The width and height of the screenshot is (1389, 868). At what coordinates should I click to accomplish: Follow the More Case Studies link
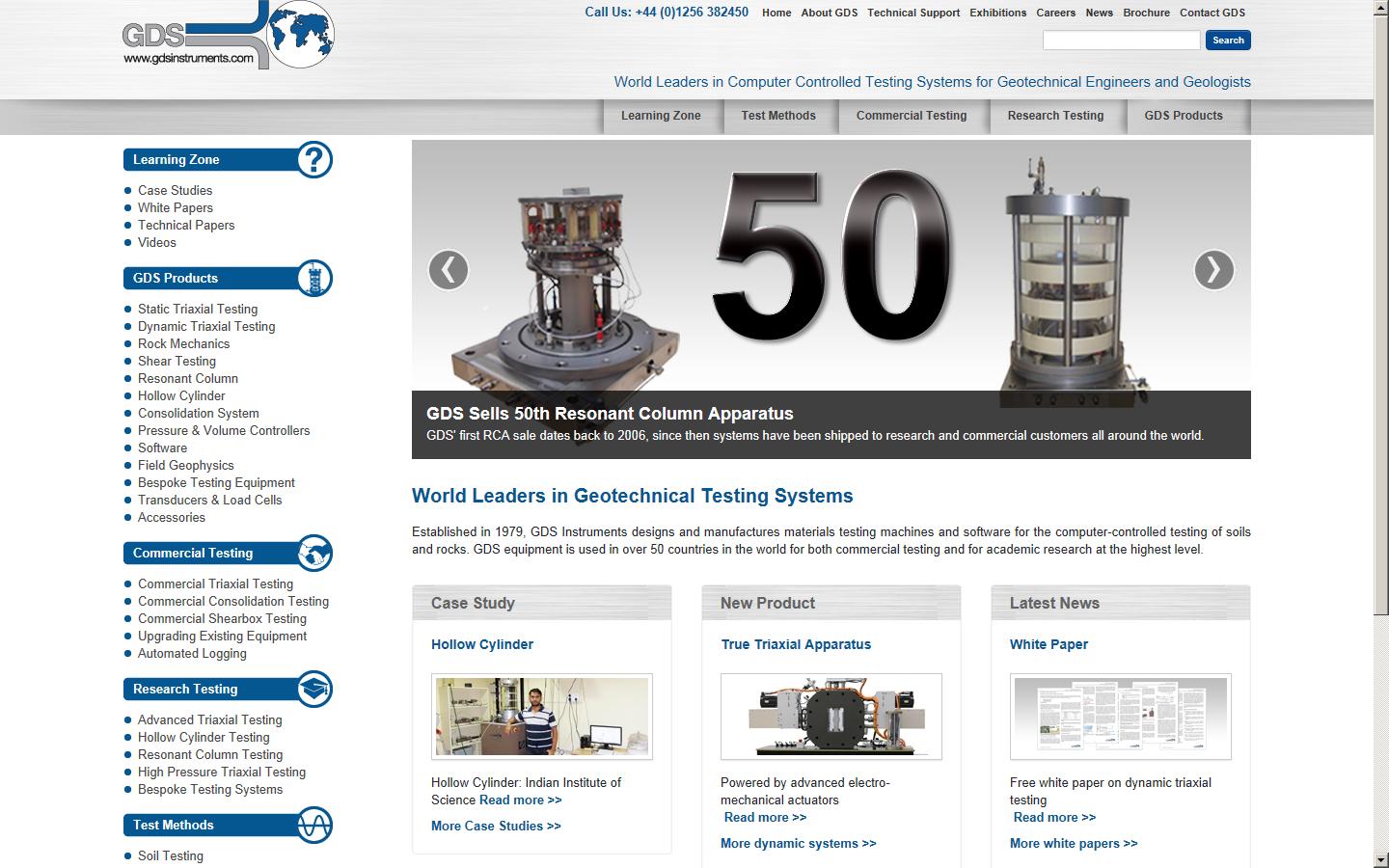[x=496, y=827]
